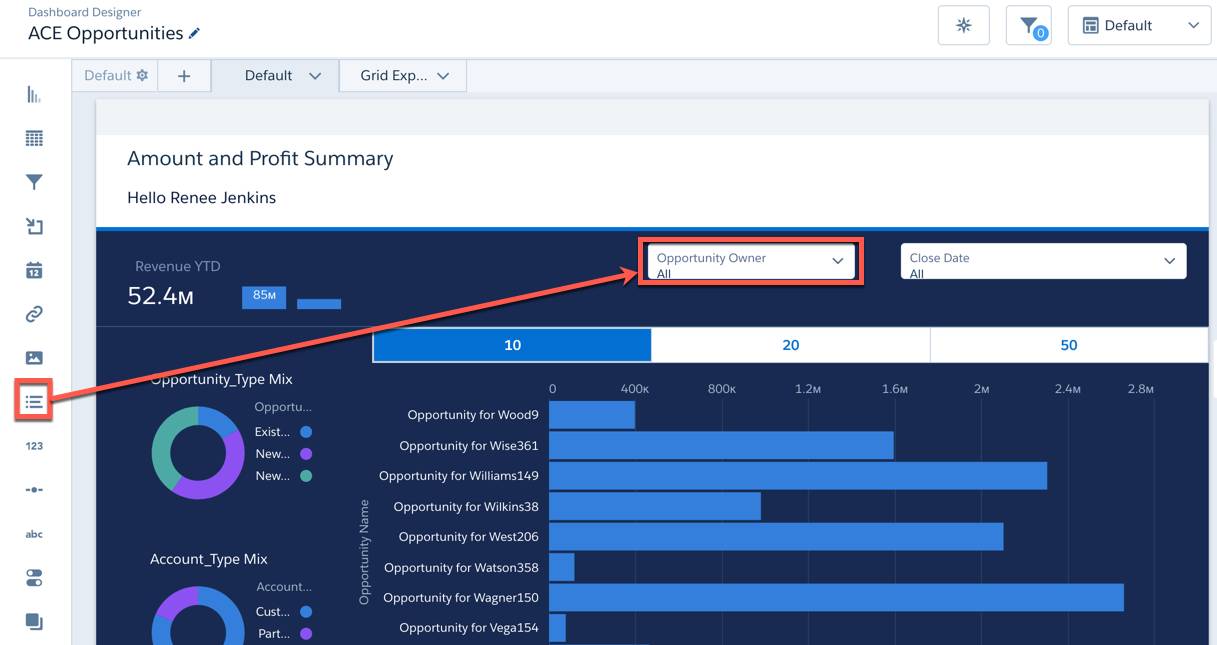This screenshot has height=645, width=1217.
Task: Add a number widget labeled 123
Action: (x=34, y=446)
